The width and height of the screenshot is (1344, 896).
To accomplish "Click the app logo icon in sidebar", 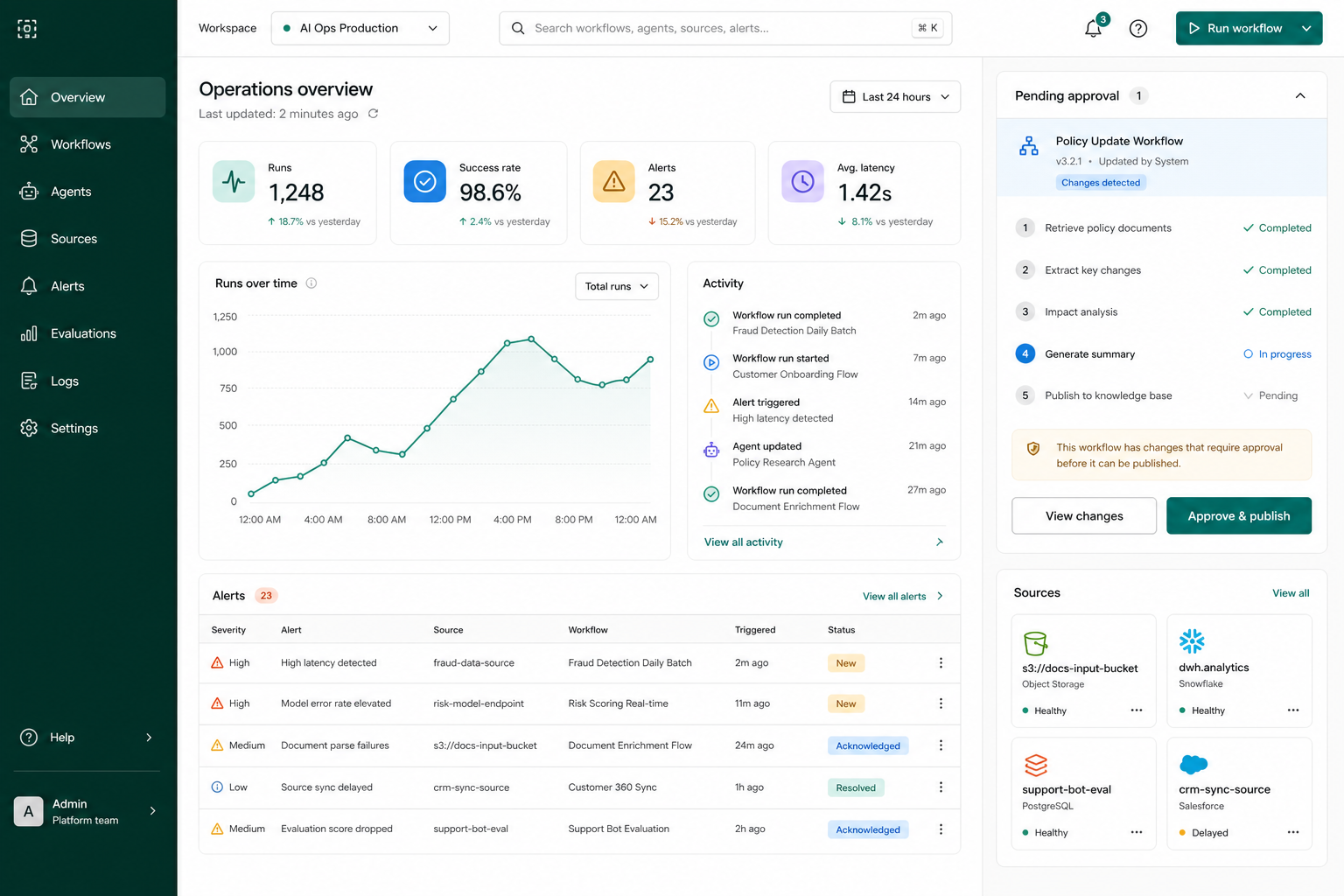I will coord(27,29).
